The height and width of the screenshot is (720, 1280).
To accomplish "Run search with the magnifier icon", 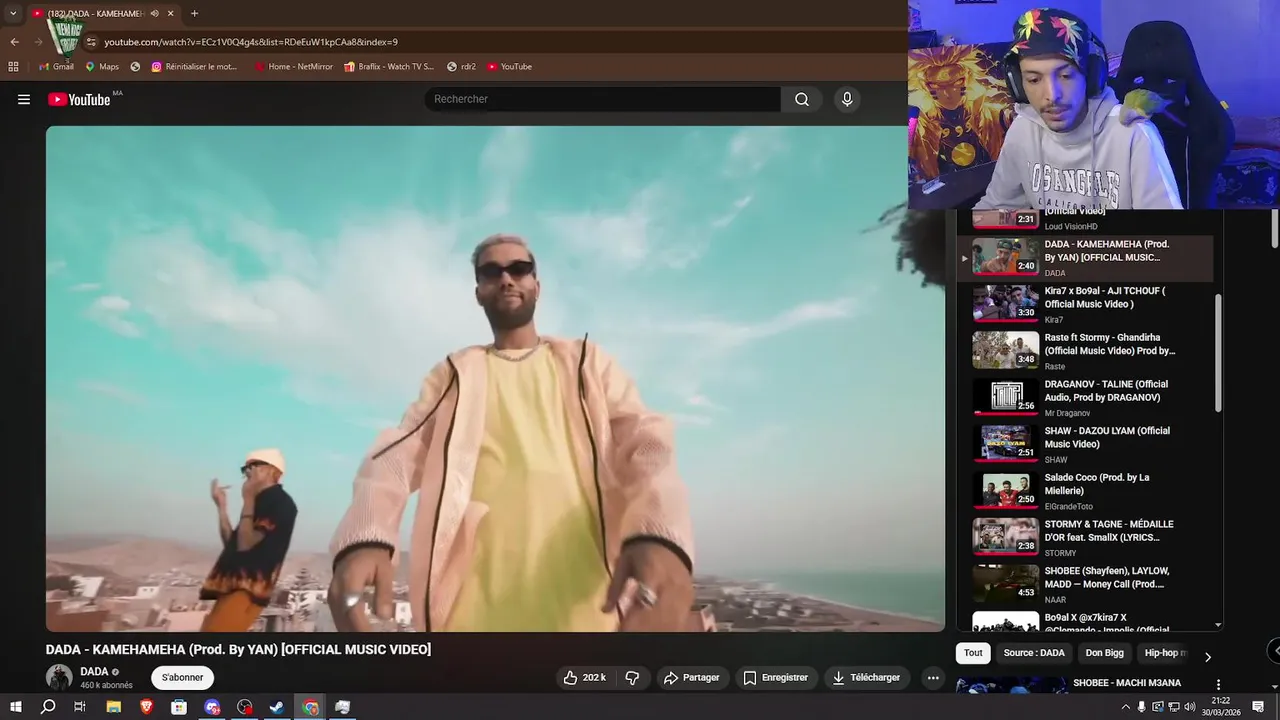I will click(801, 99).
